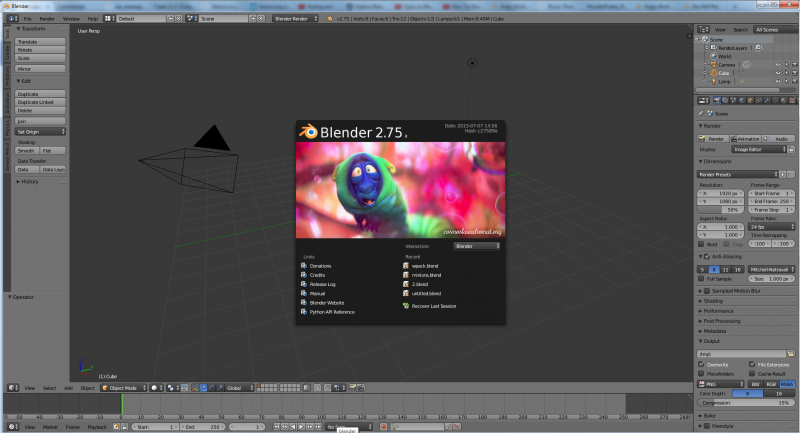Click the Audio mixdown button
This screenshot has width=800, height=433.
779,139
